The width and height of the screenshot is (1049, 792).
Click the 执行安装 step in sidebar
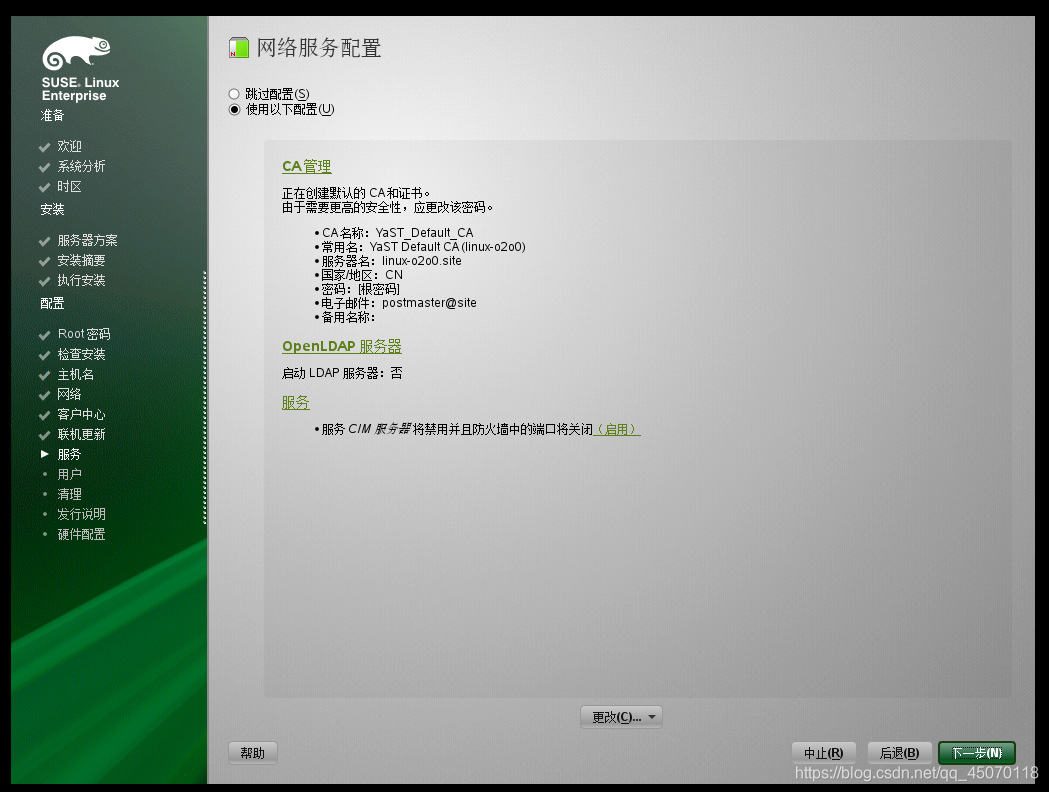click(81, 281)
